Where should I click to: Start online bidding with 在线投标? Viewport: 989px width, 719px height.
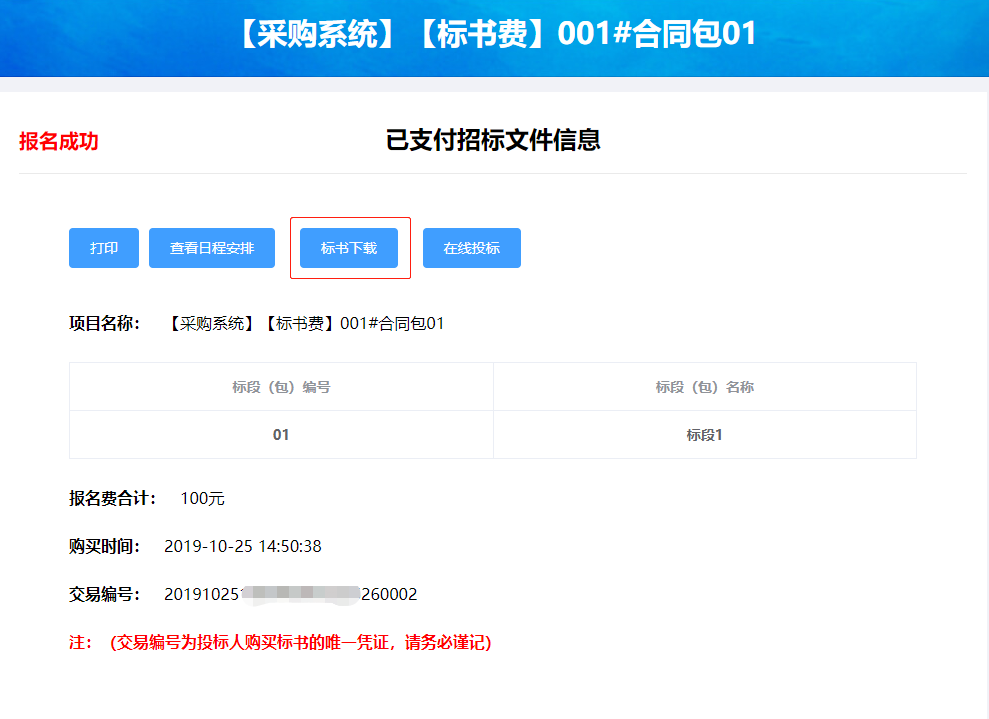point(472,248)
